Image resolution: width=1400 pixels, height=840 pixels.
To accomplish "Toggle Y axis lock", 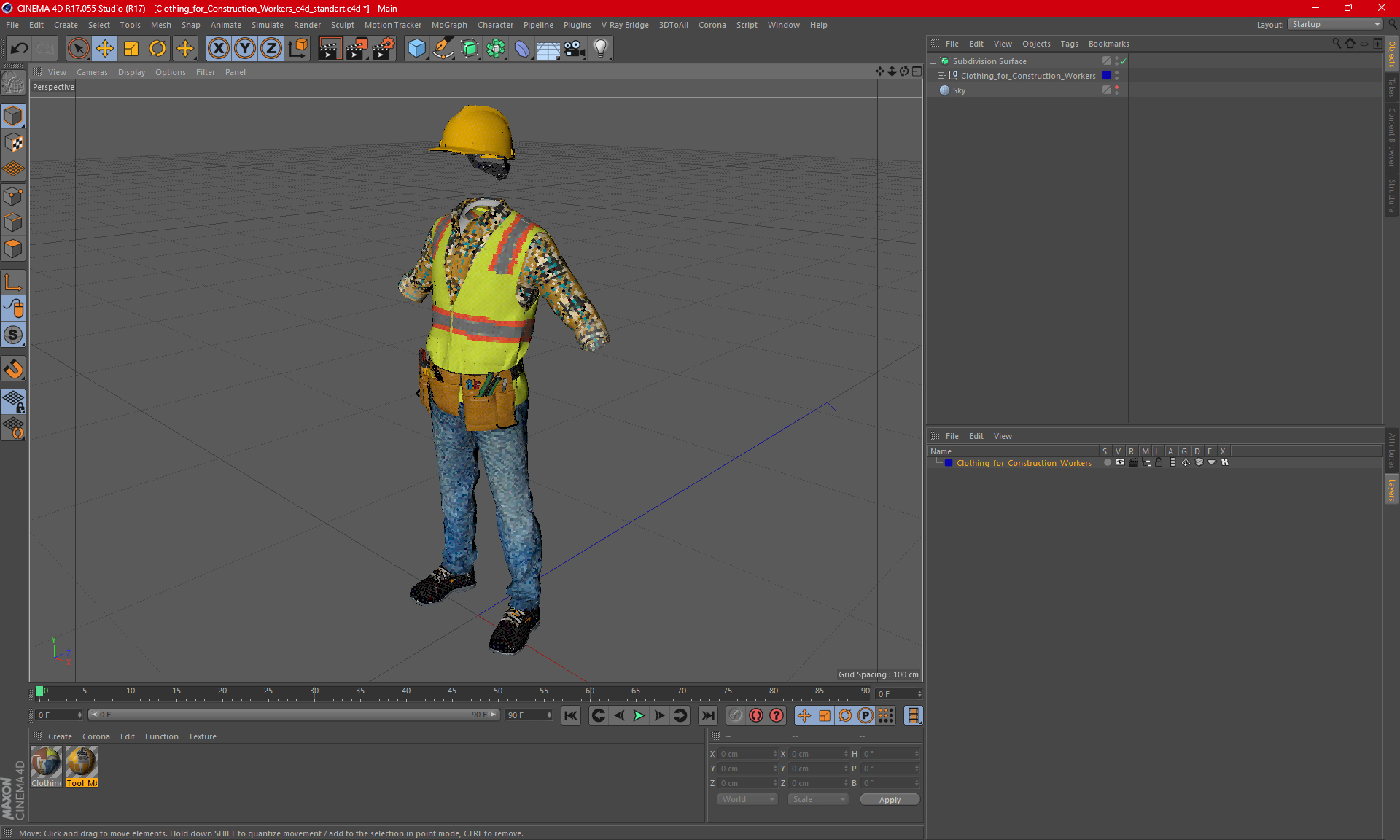I will tap(245, 49).
